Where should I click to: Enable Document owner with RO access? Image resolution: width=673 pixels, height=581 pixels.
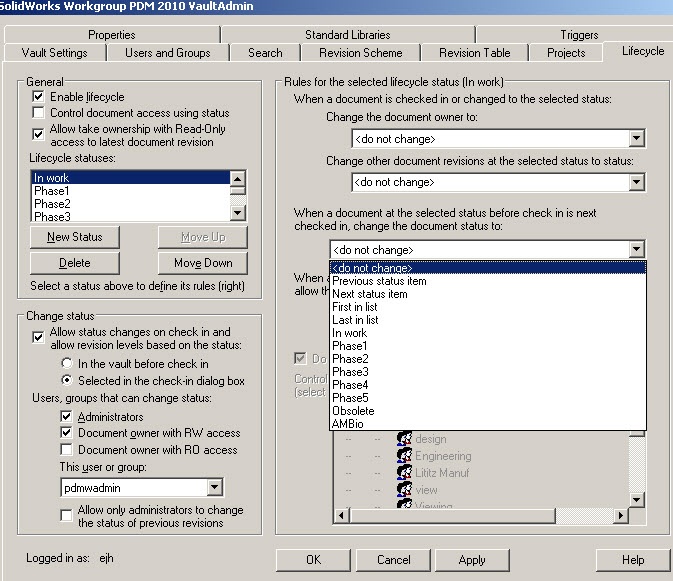point(66,449)
